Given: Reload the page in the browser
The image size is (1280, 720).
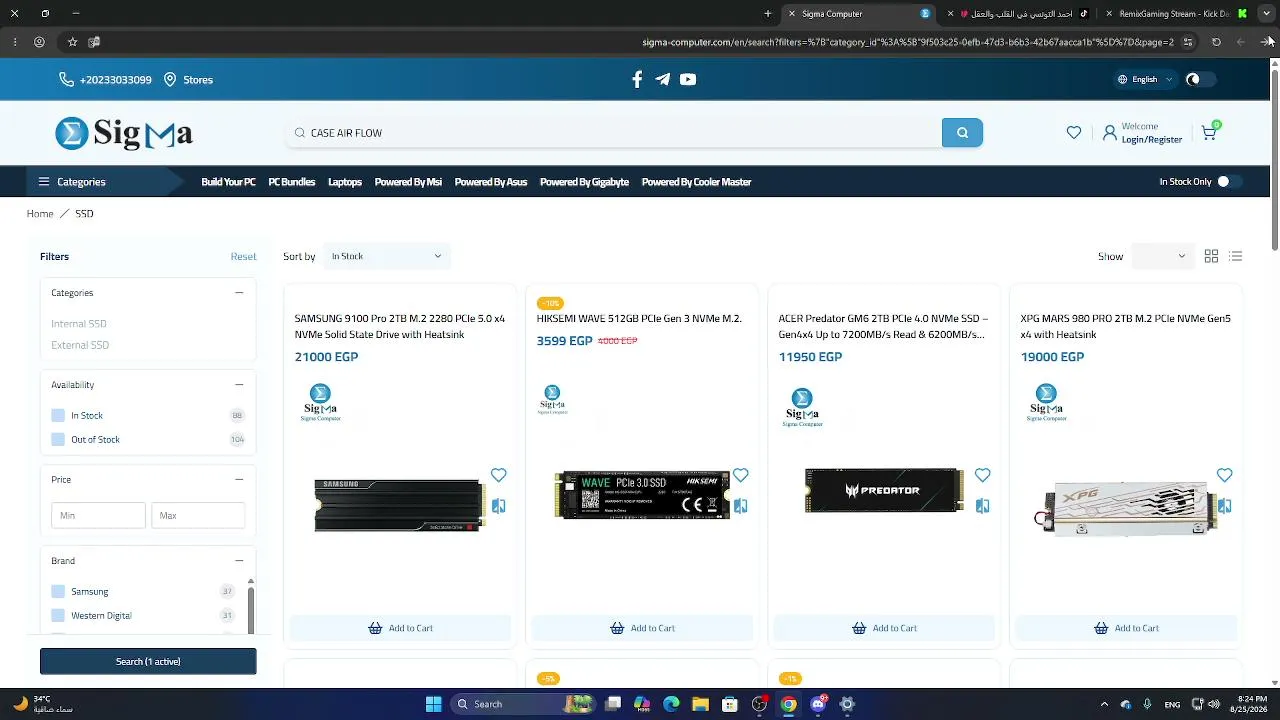Looking at the screenshot, I should pyautogui.click(x=1216, y=42).
